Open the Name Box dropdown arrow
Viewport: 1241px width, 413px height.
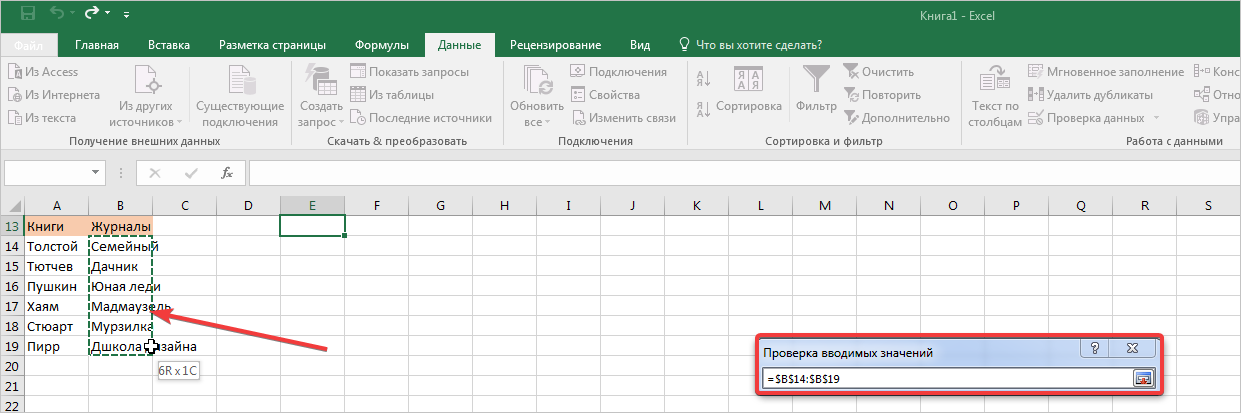point(96,173)
